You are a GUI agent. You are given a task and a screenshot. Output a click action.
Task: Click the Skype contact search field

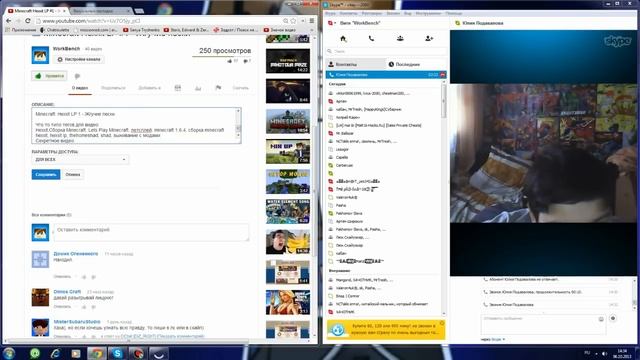click(386, 51)
